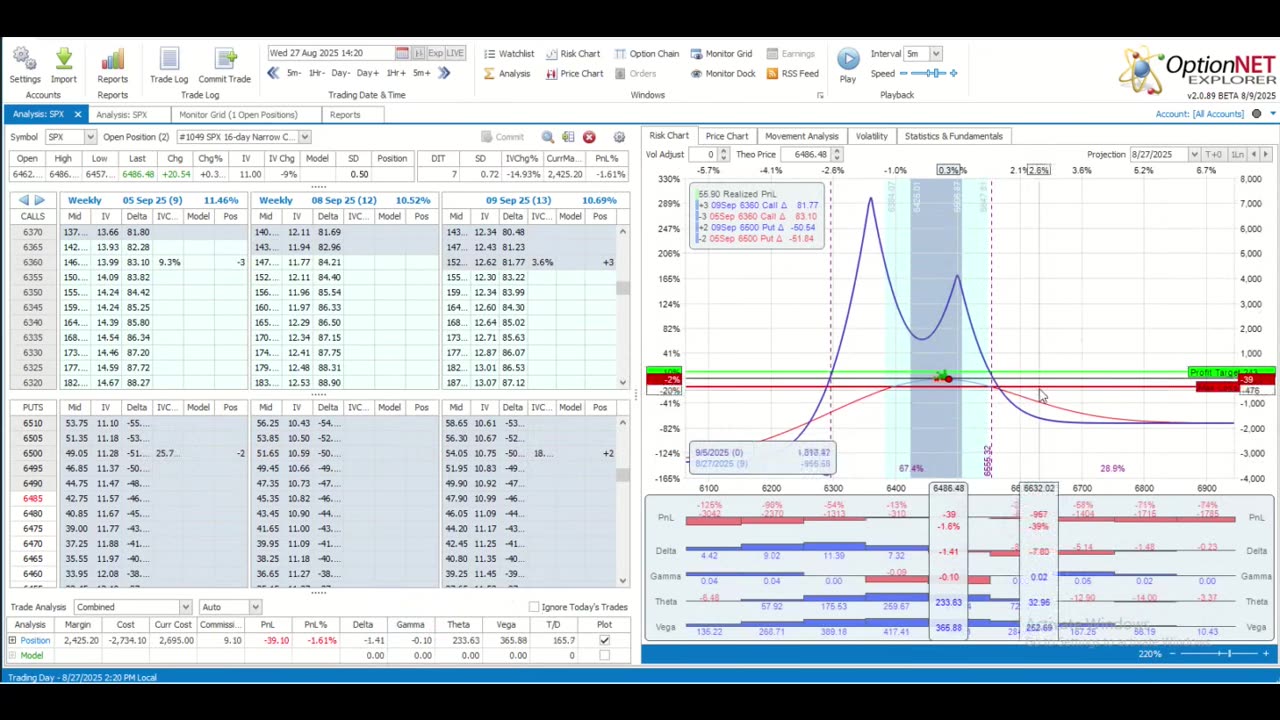Advance time with 5m+ button
The width and height of the screenshot is (1280, 720).
pos(422,73)
